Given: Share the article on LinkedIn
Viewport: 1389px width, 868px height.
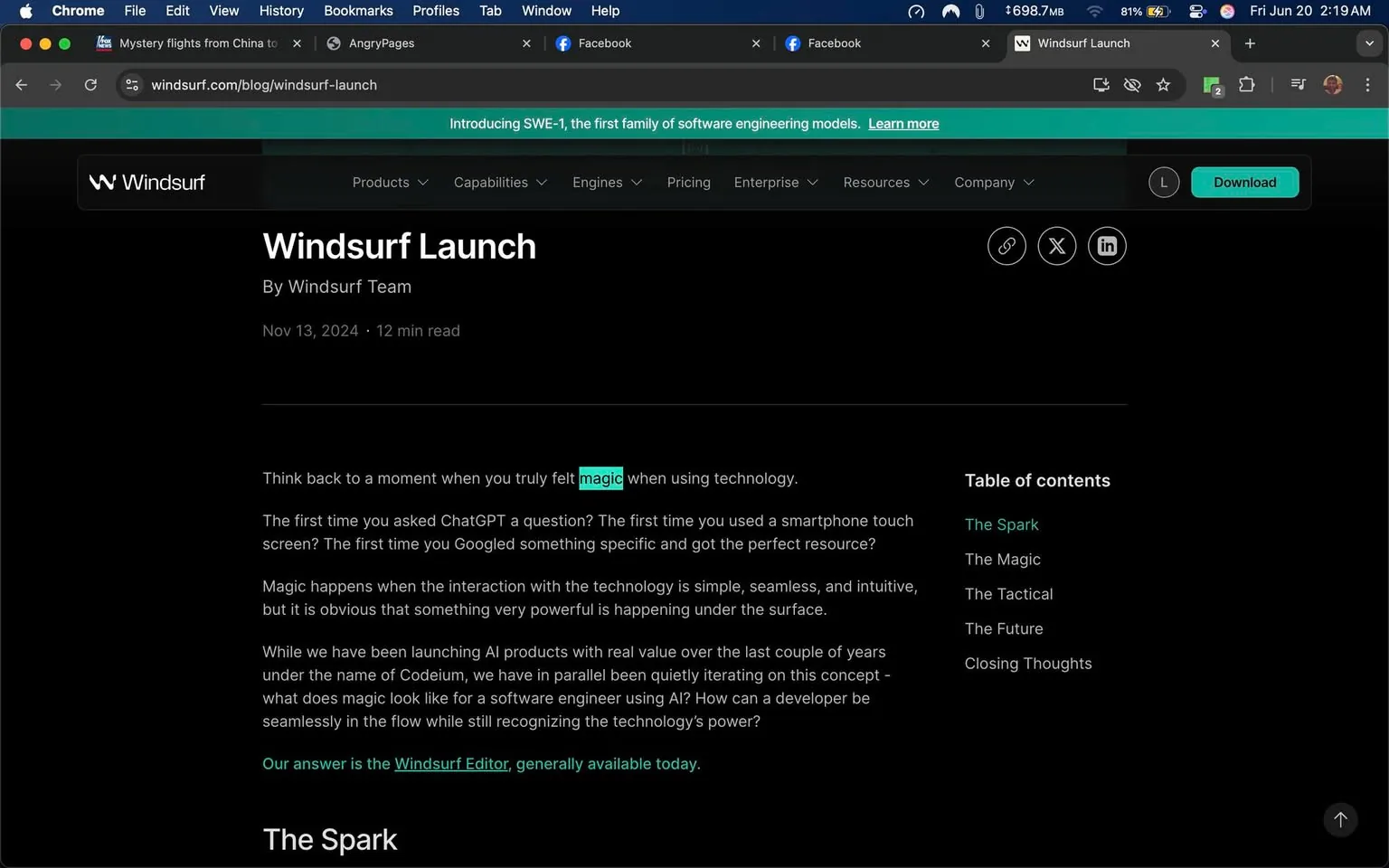Looking at the screenshot, I should [1107, 245].
